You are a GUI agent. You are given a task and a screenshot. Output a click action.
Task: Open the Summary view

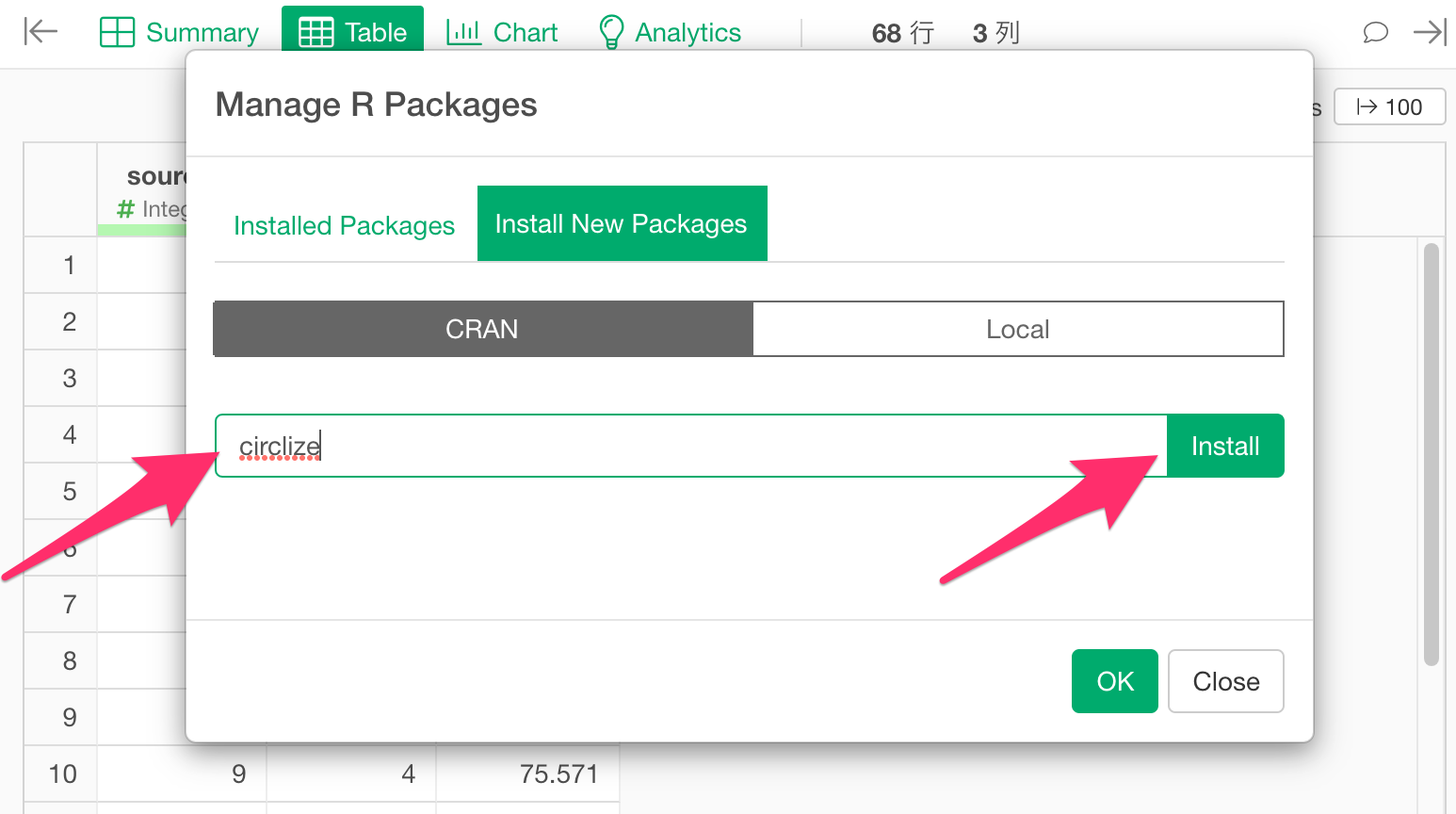179,32
